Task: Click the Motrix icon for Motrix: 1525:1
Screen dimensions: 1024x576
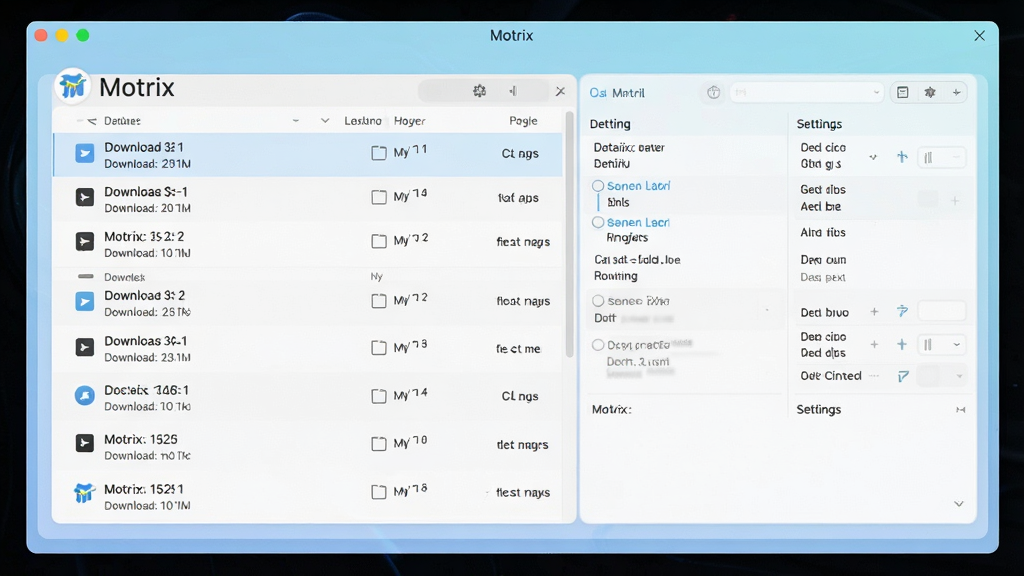Action: (84, 492)
